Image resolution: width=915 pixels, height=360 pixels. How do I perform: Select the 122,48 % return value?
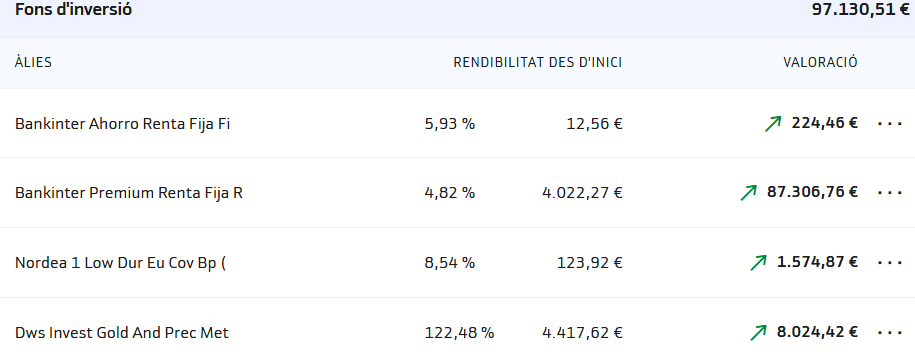pos(459,333)
